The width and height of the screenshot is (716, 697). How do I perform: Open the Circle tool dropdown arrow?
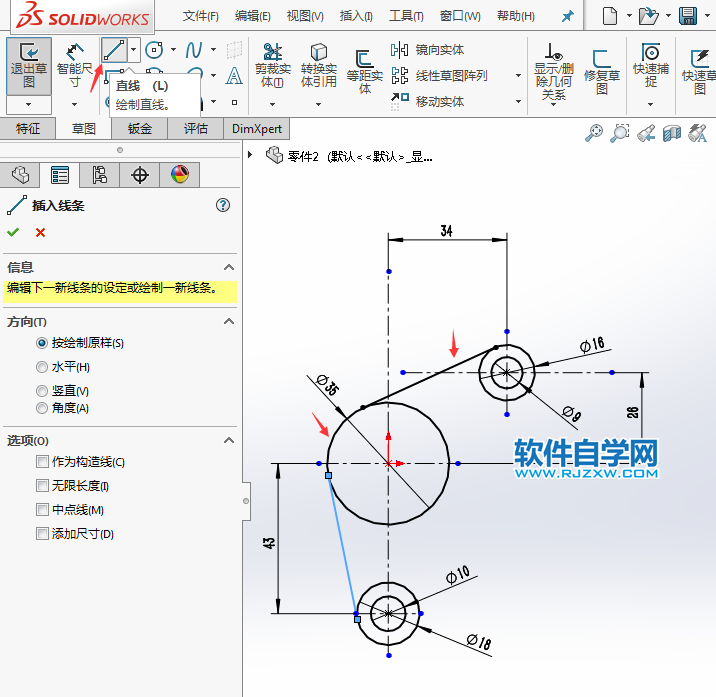pos(174,49)
